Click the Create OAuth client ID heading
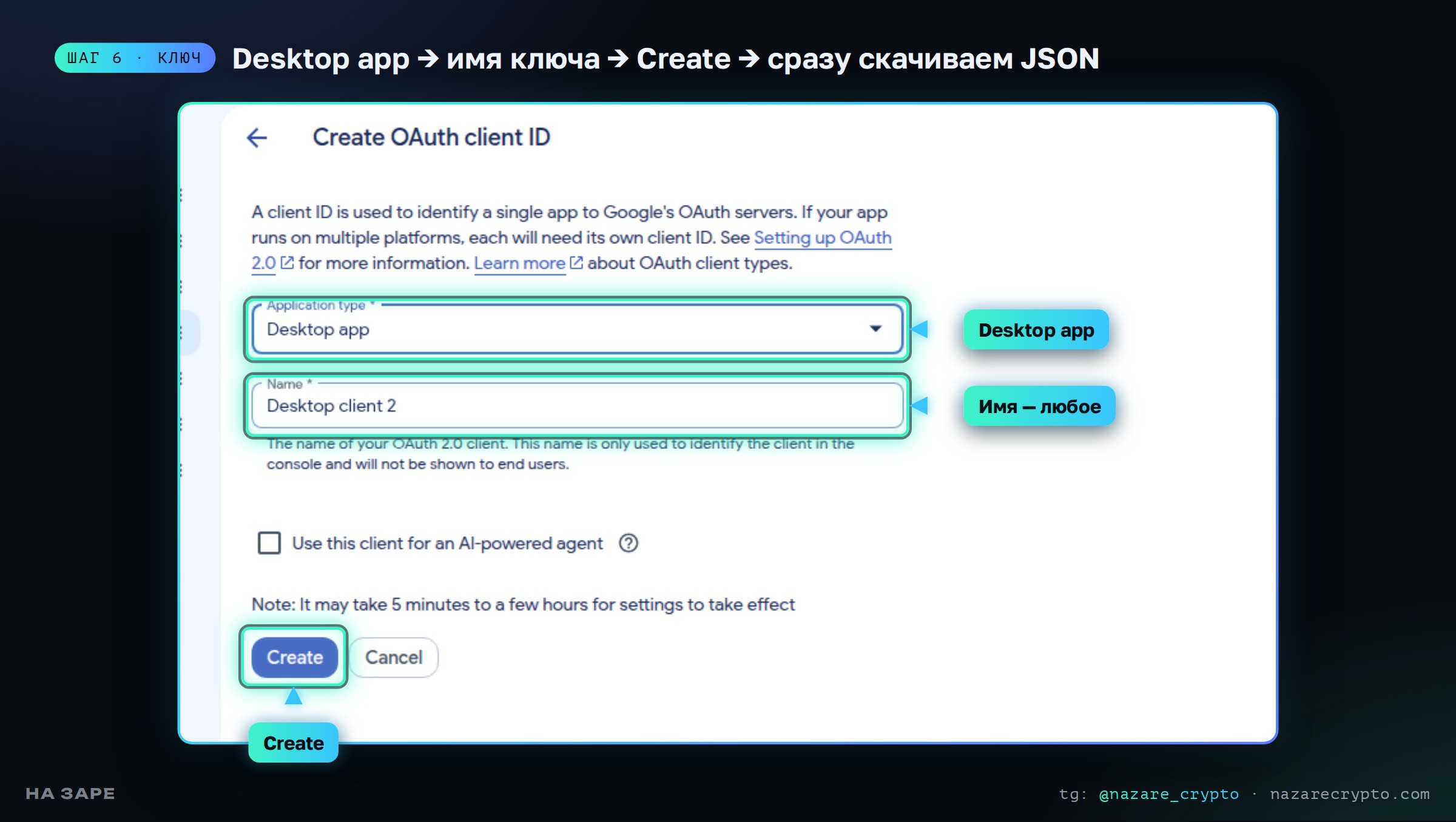 pos(431,137)
